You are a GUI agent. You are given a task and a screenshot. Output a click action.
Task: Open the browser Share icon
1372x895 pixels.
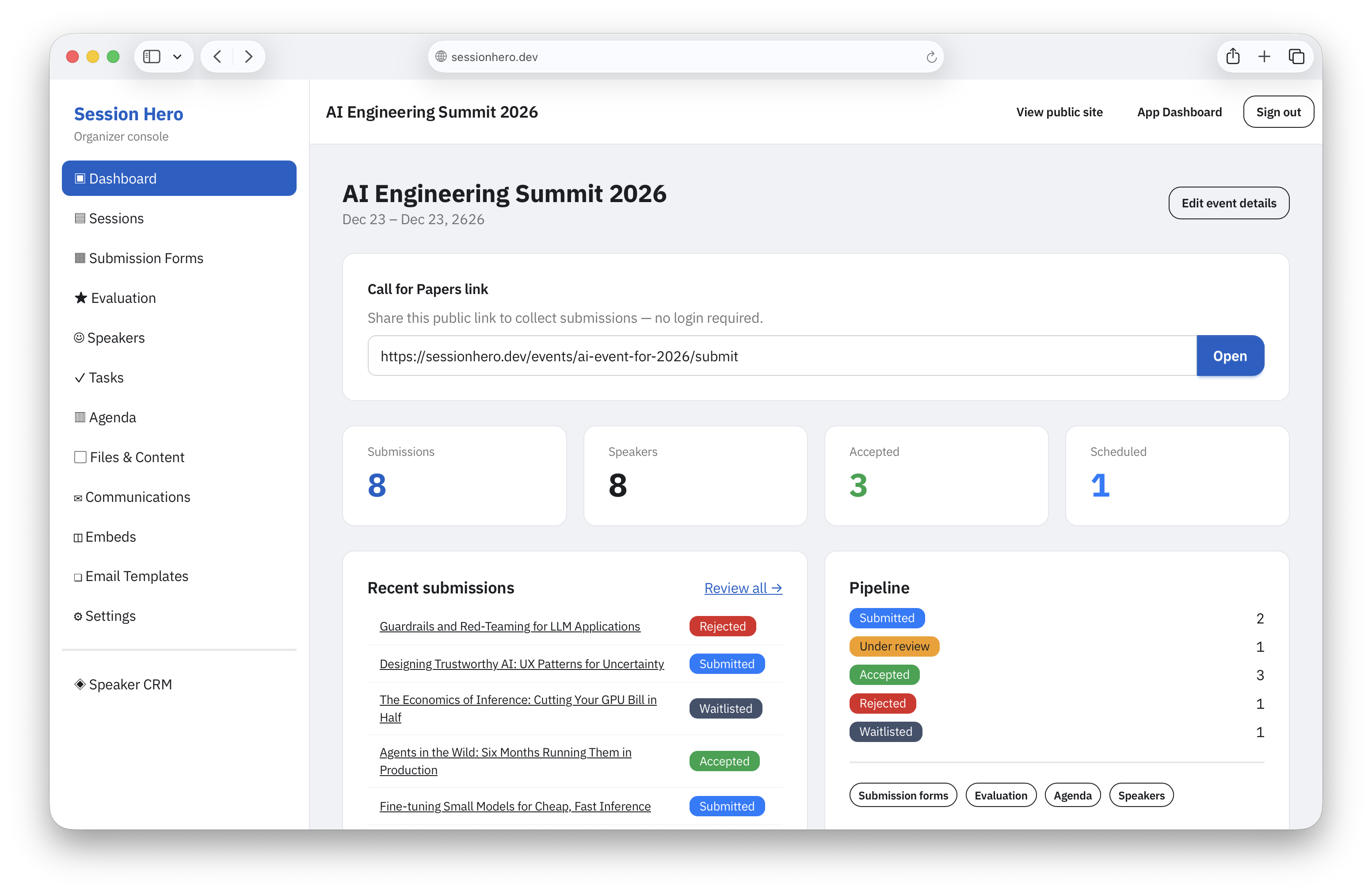coord(1233,57)
